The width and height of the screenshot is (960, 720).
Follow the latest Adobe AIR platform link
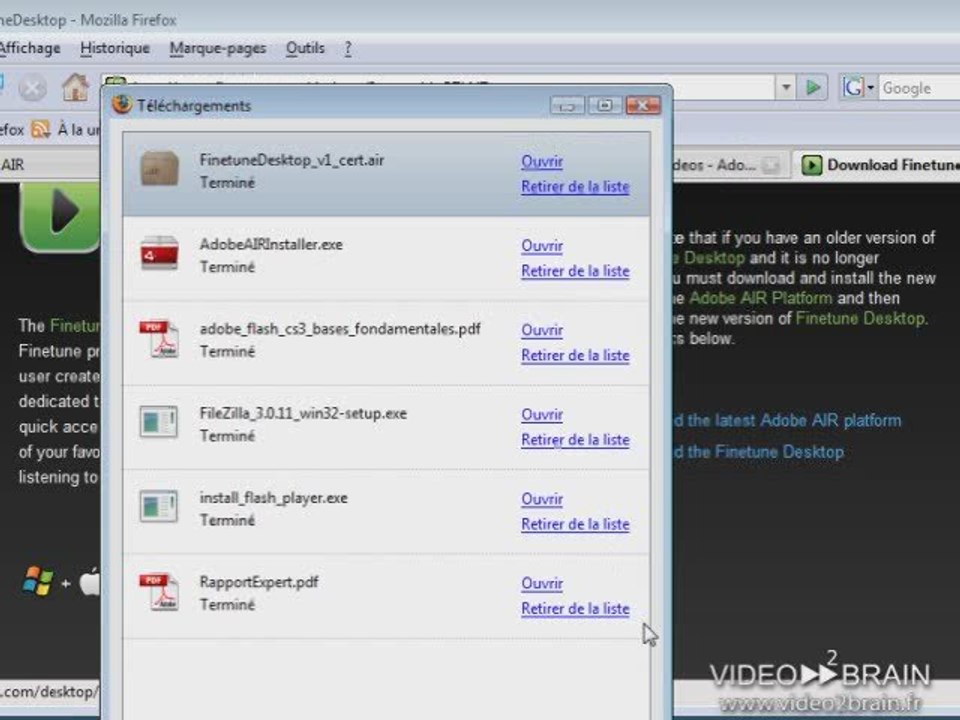point(786,421)
